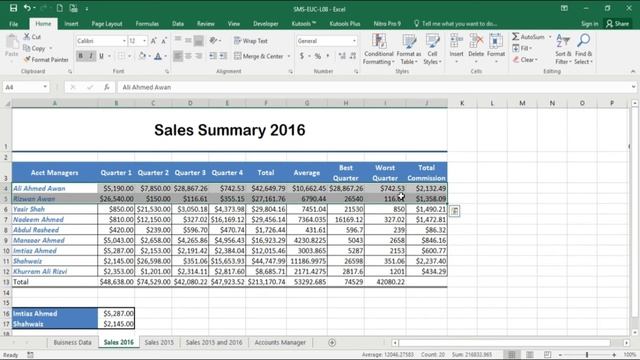The width and height of the screenshot is (640, 360).
Task: Click the Copy icon
Action: (27, 48)
